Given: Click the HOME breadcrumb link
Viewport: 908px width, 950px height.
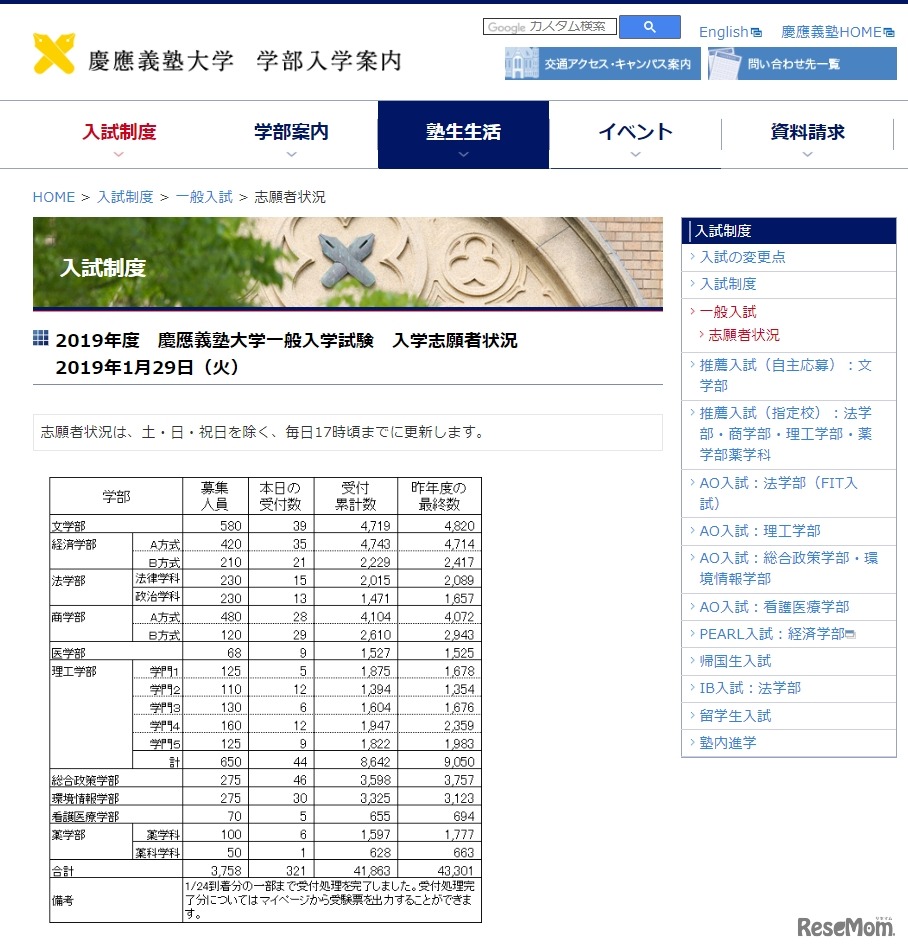Looking at the screenshot, I should point(54,197).
